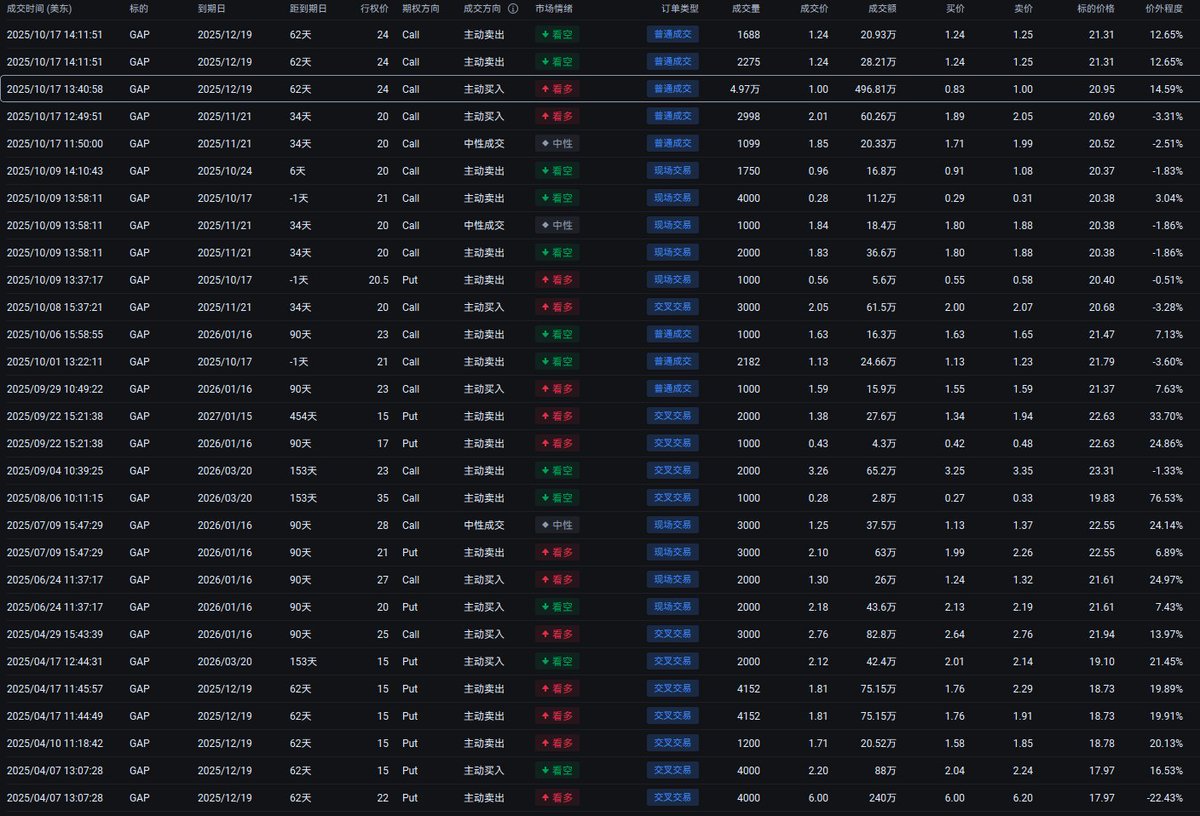Viewport: 1200px width, 816px height.
Task: Sort by the 成交额 column header
Action: click(882, 8)
